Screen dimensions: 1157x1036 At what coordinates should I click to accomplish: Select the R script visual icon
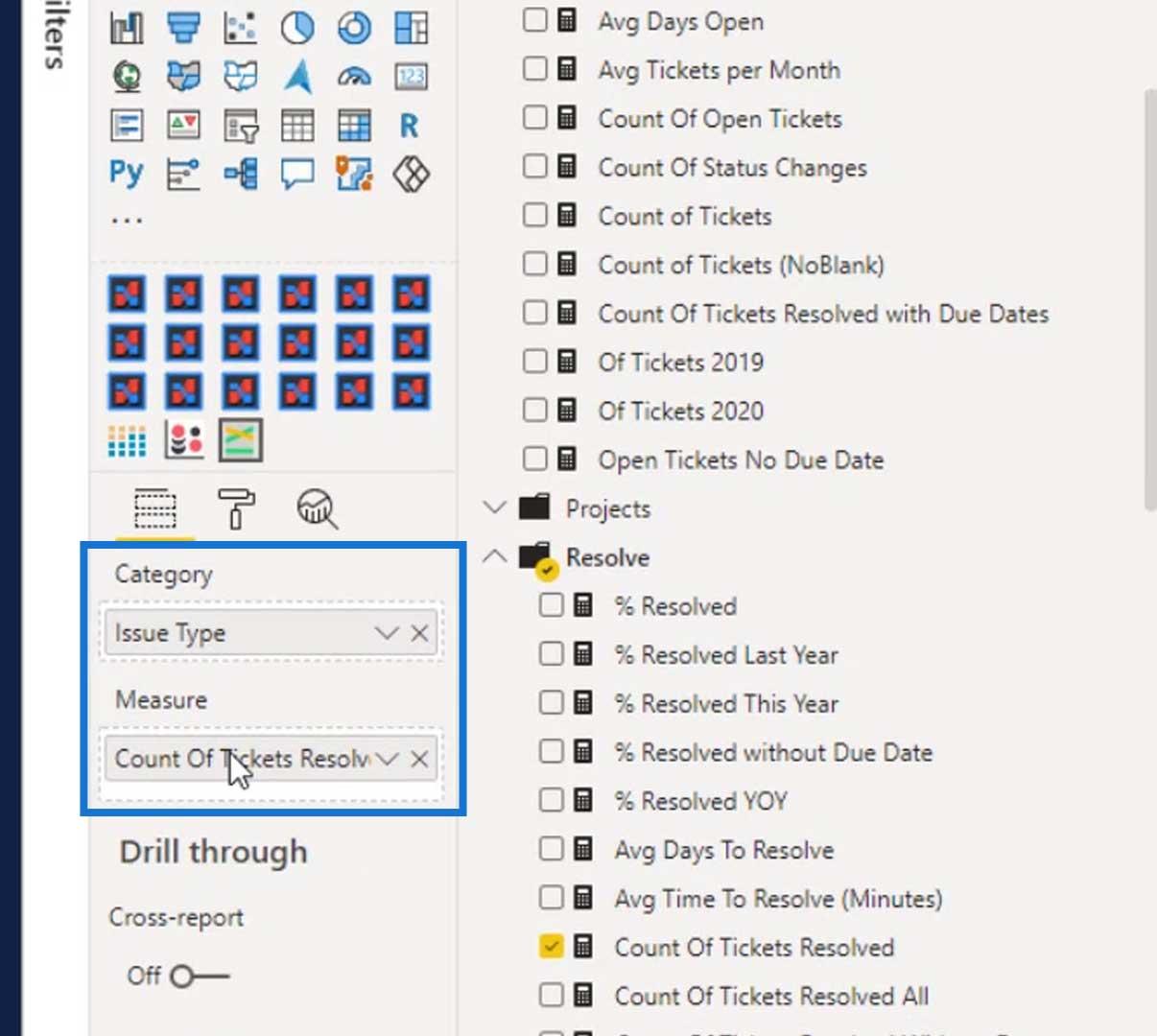tap(410, 126)
